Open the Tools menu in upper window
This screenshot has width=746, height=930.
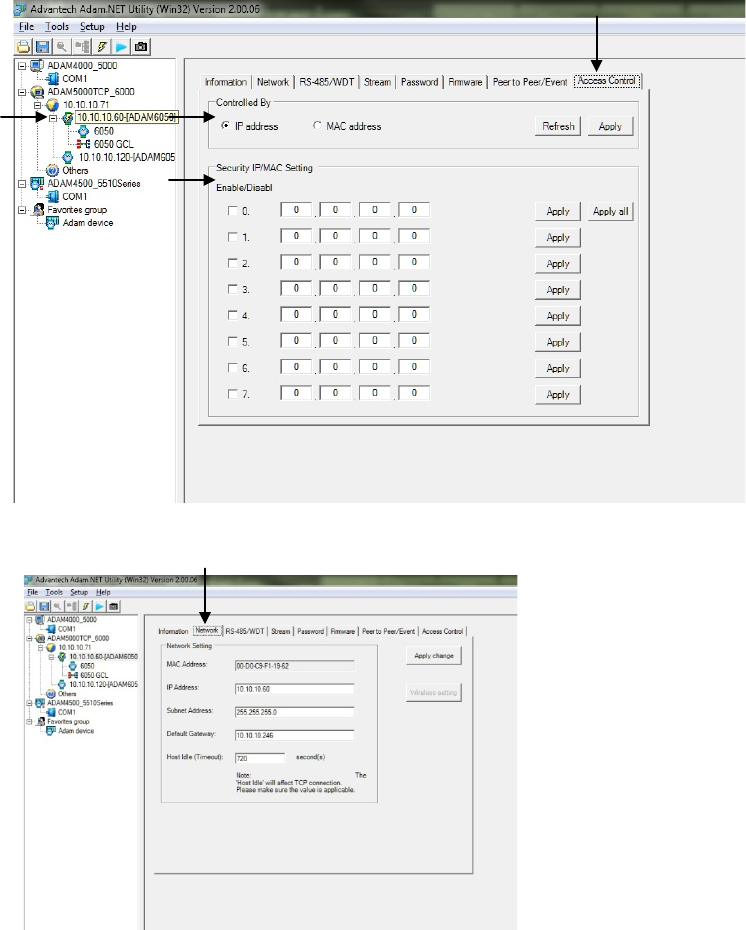(57, 27)
